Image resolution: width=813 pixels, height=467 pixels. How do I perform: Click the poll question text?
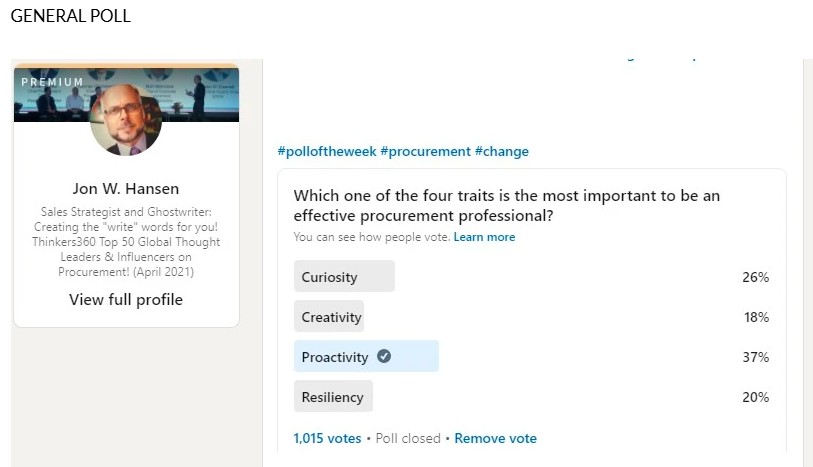click(x=506, y=205)
